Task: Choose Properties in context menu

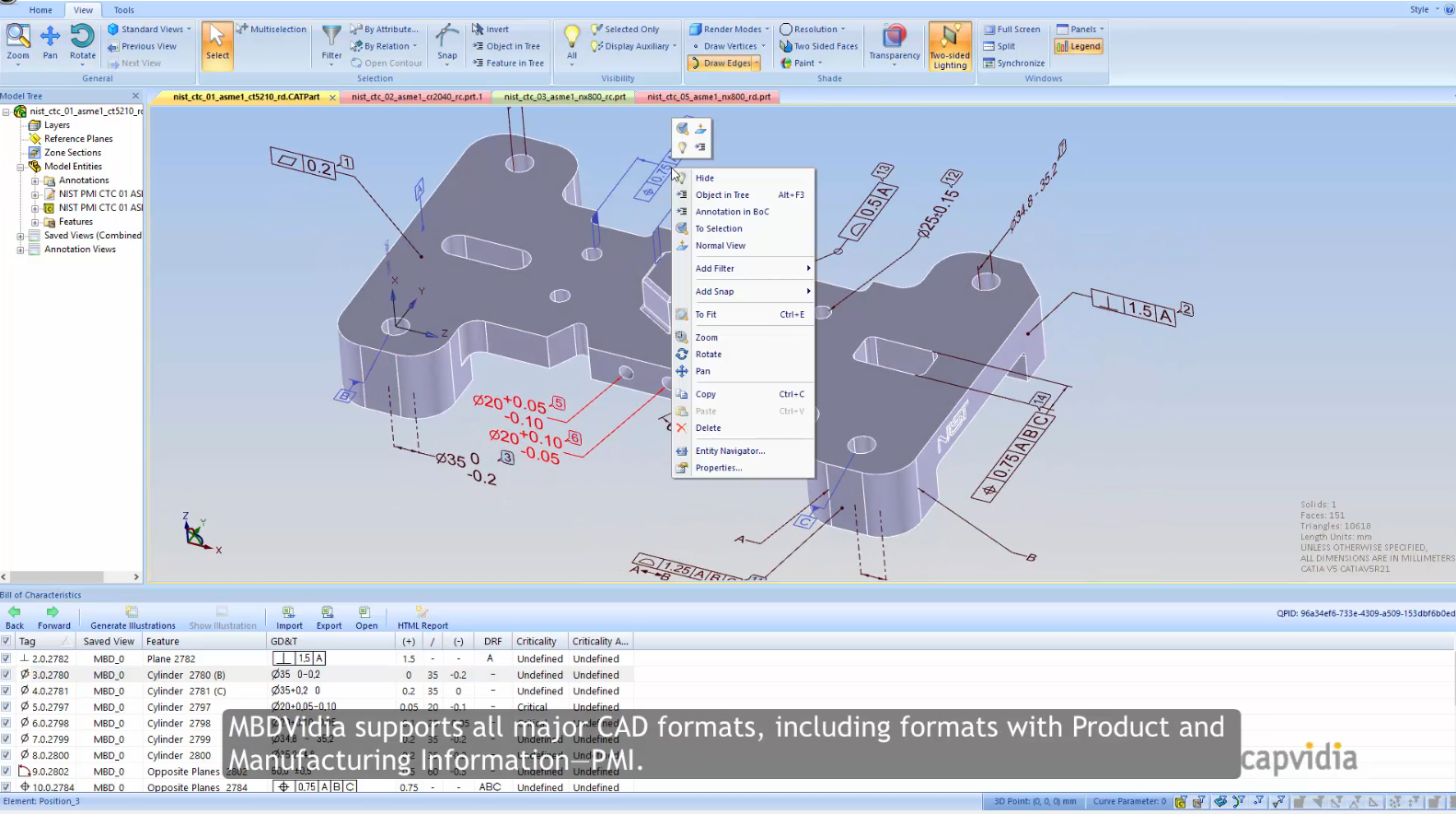Action: click(744, 468)
